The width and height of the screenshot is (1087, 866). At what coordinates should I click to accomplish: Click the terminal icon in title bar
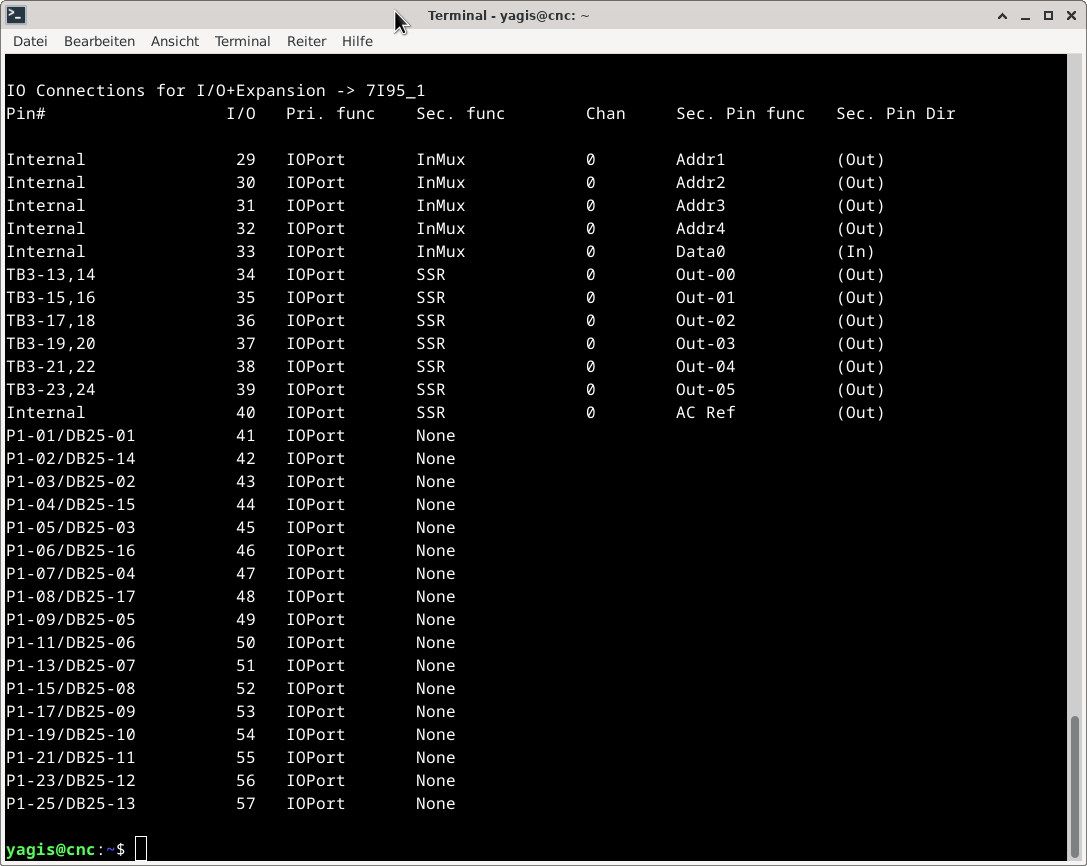point(16,15)
